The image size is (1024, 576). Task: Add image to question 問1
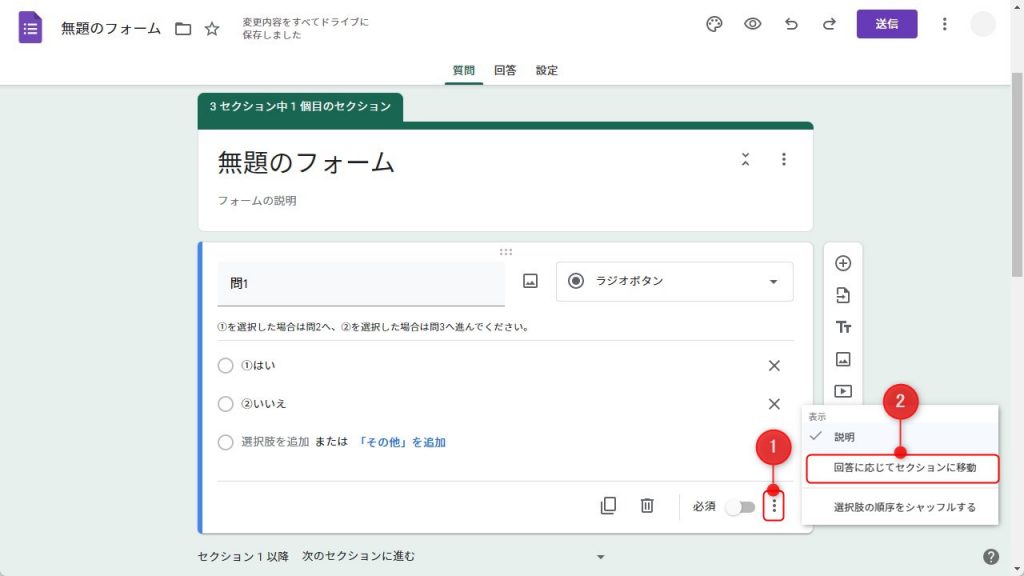530,281
